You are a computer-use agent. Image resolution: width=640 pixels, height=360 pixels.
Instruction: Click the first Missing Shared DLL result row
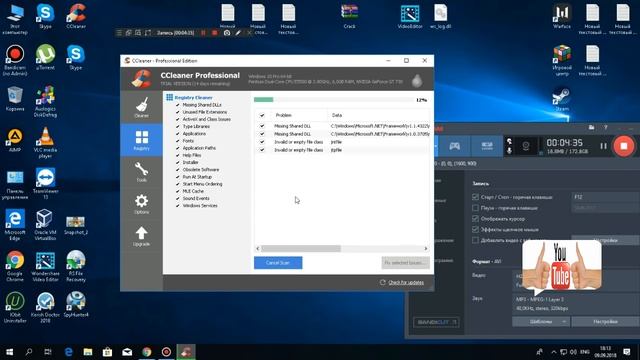342,126
